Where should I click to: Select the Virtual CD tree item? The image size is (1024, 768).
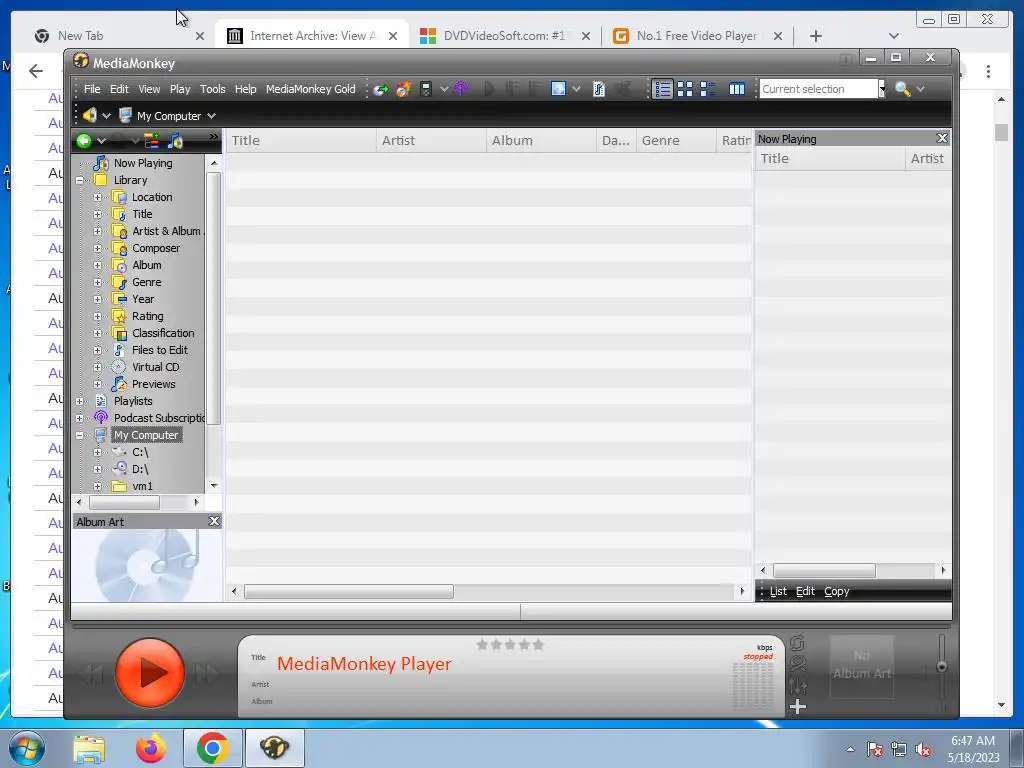tap(155, 367)
